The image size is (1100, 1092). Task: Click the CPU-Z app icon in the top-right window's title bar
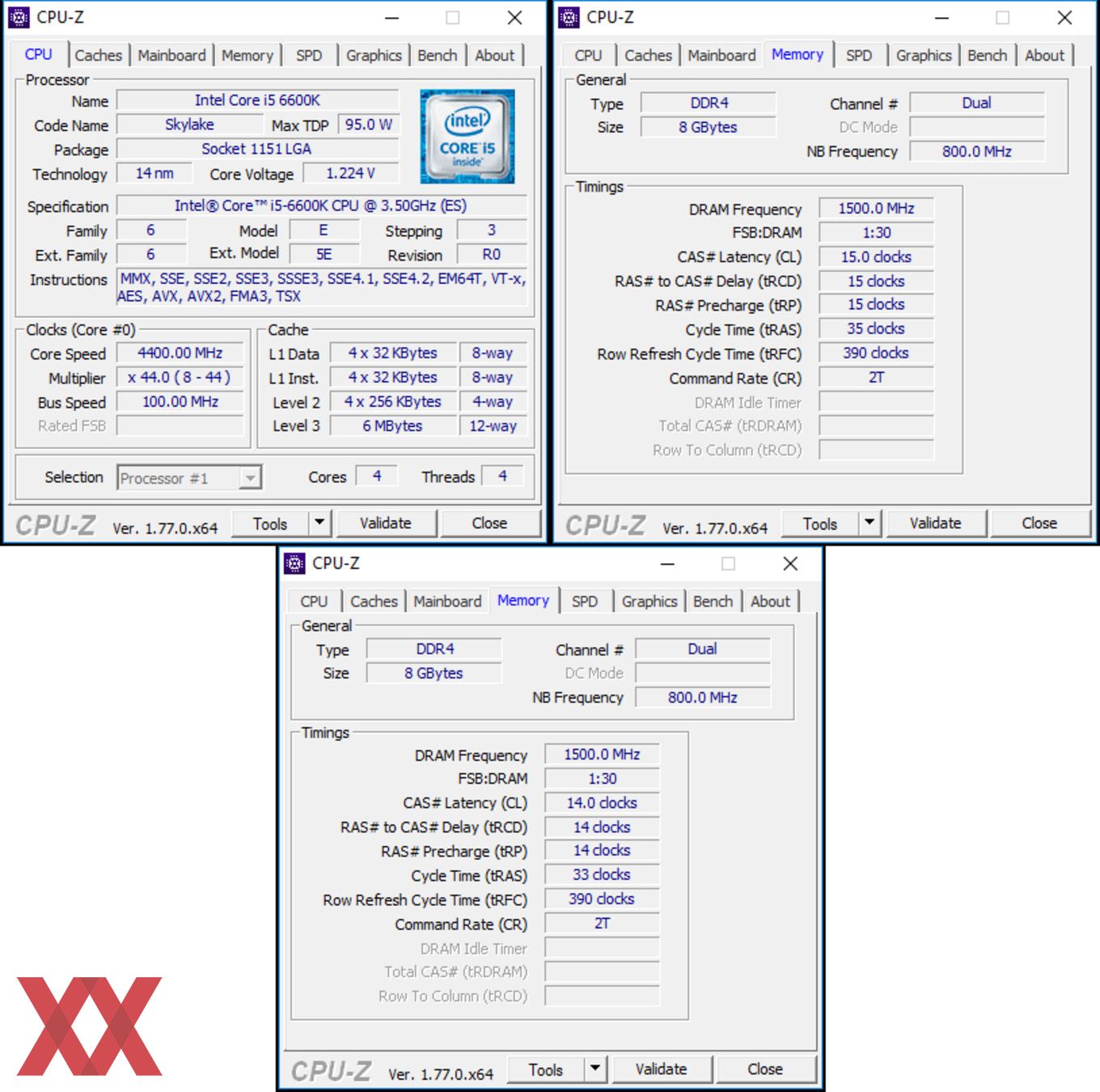pyautogui.click(x=569, y=17)
